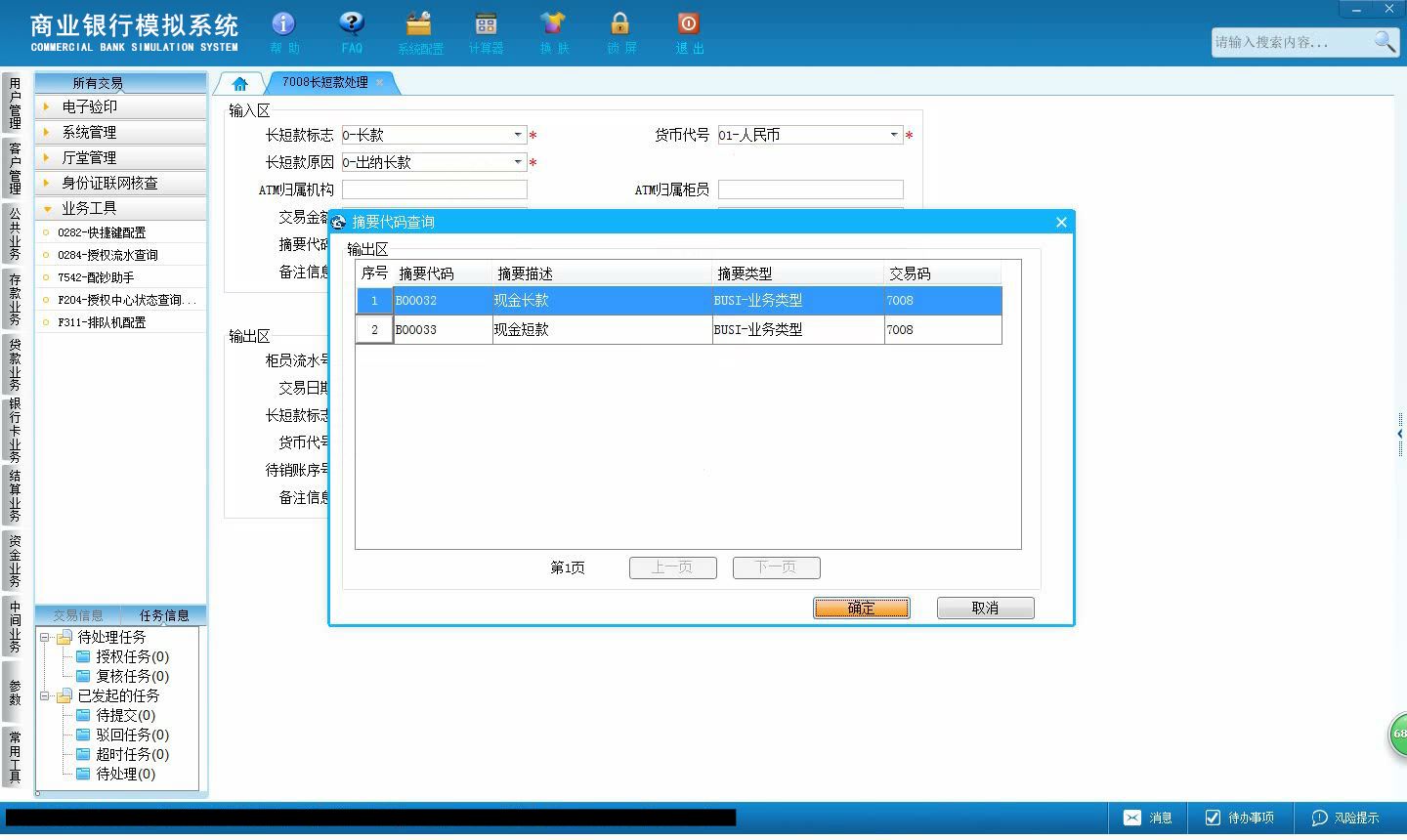Open the 长短款原因 dropdown
Screen dimensions: 1407x840
tap(518, 162)
